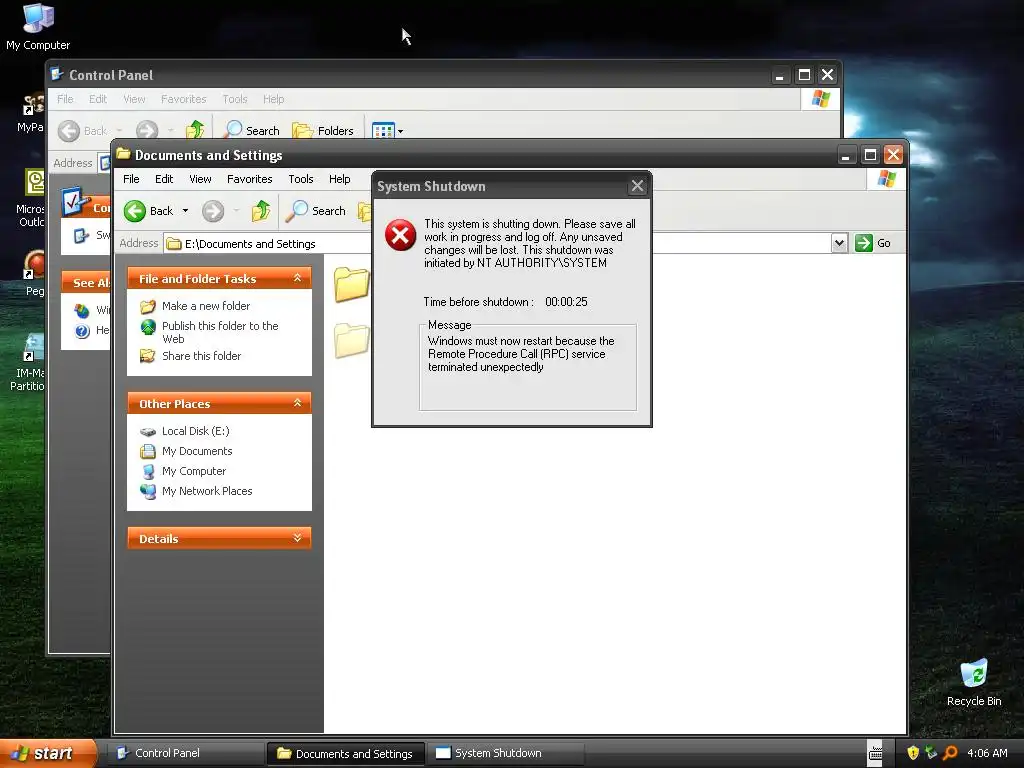Open the Views button in Control Panel toolbar

click(x=387, y=131)
